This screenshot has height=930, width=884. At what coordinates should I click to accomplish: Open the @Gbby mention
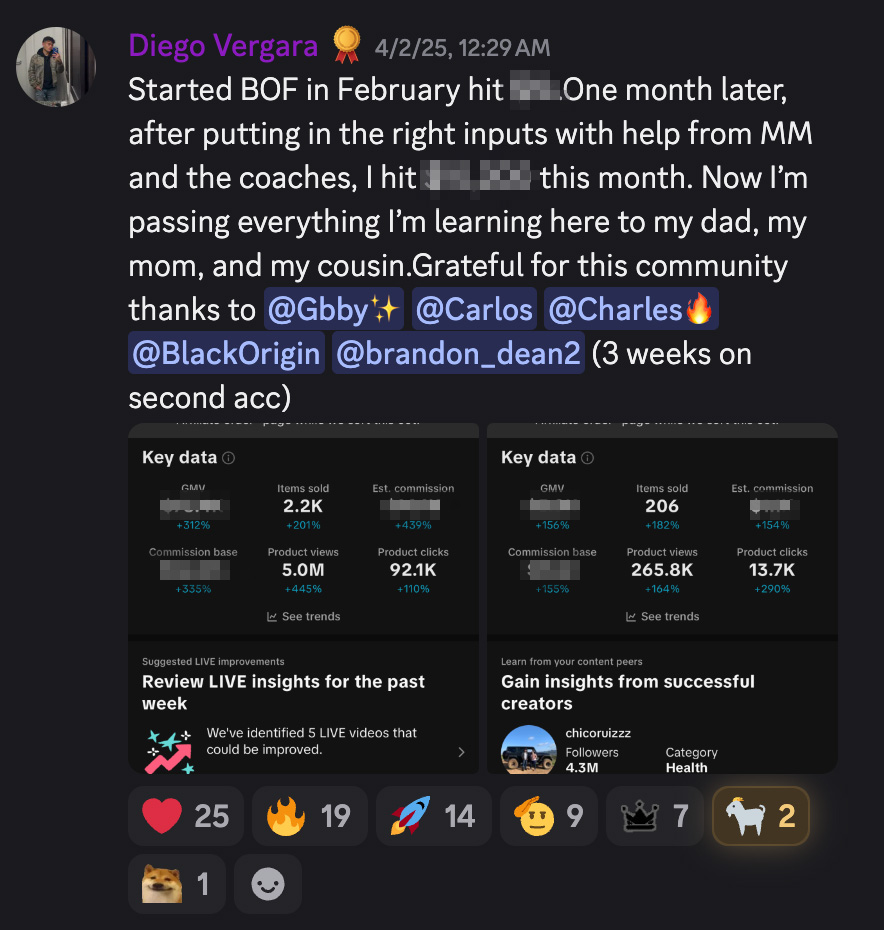pyautogui.click(x=333, y=309)
